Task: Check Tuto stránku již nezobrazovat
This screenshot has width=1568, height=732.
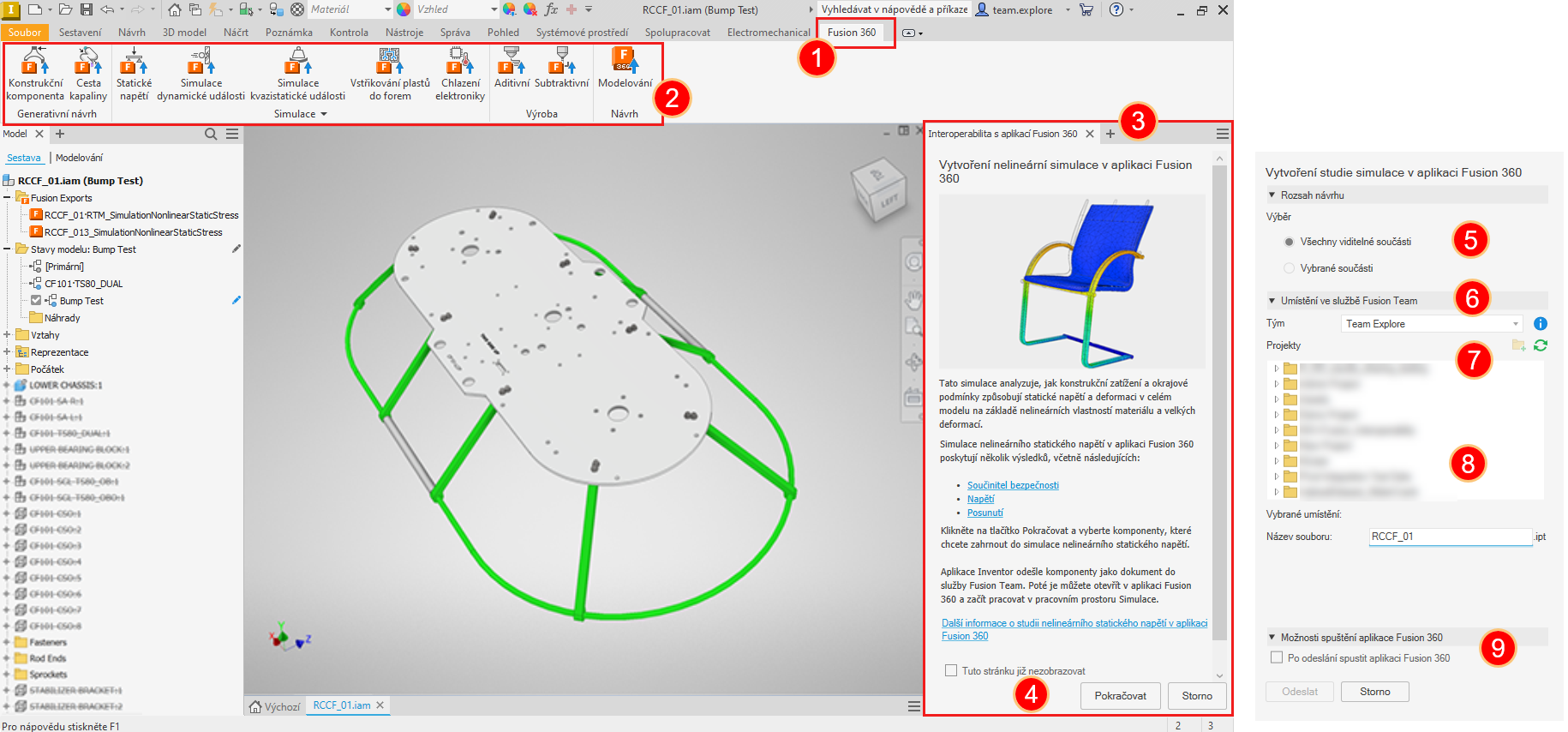Action: click(x=950, y=670)
